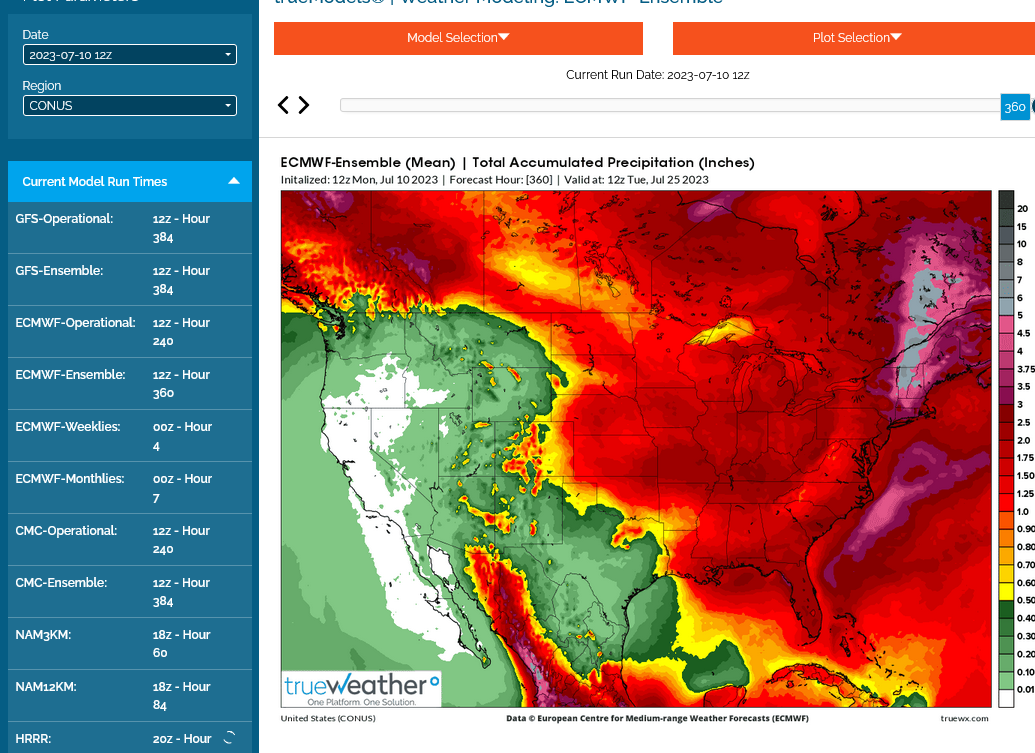Select the ECMWF-Ensemble model run row
Screen dimensions: 1035x753
coord(129,383)
